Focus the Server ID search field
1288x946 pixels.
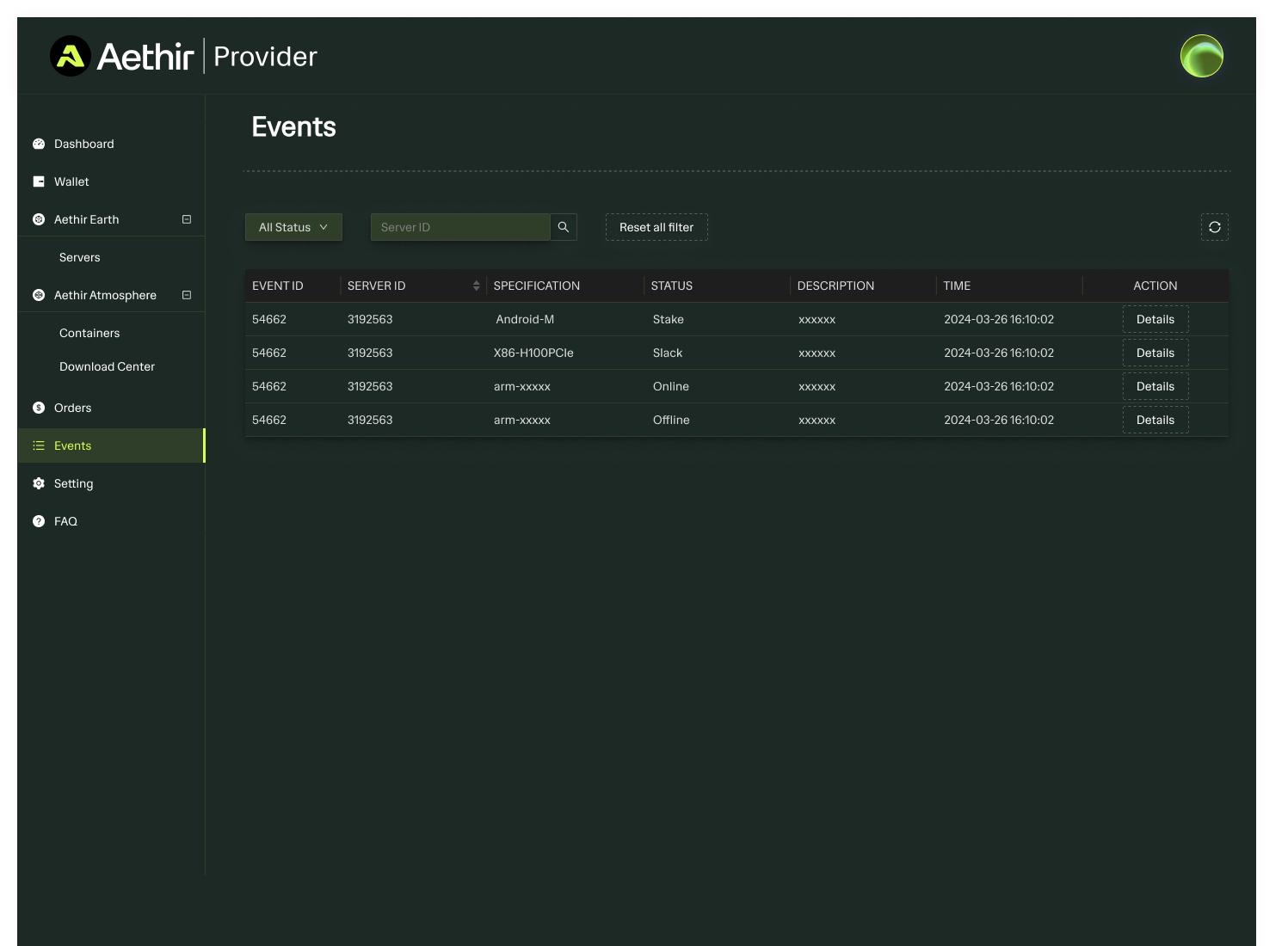pos(459,227)
